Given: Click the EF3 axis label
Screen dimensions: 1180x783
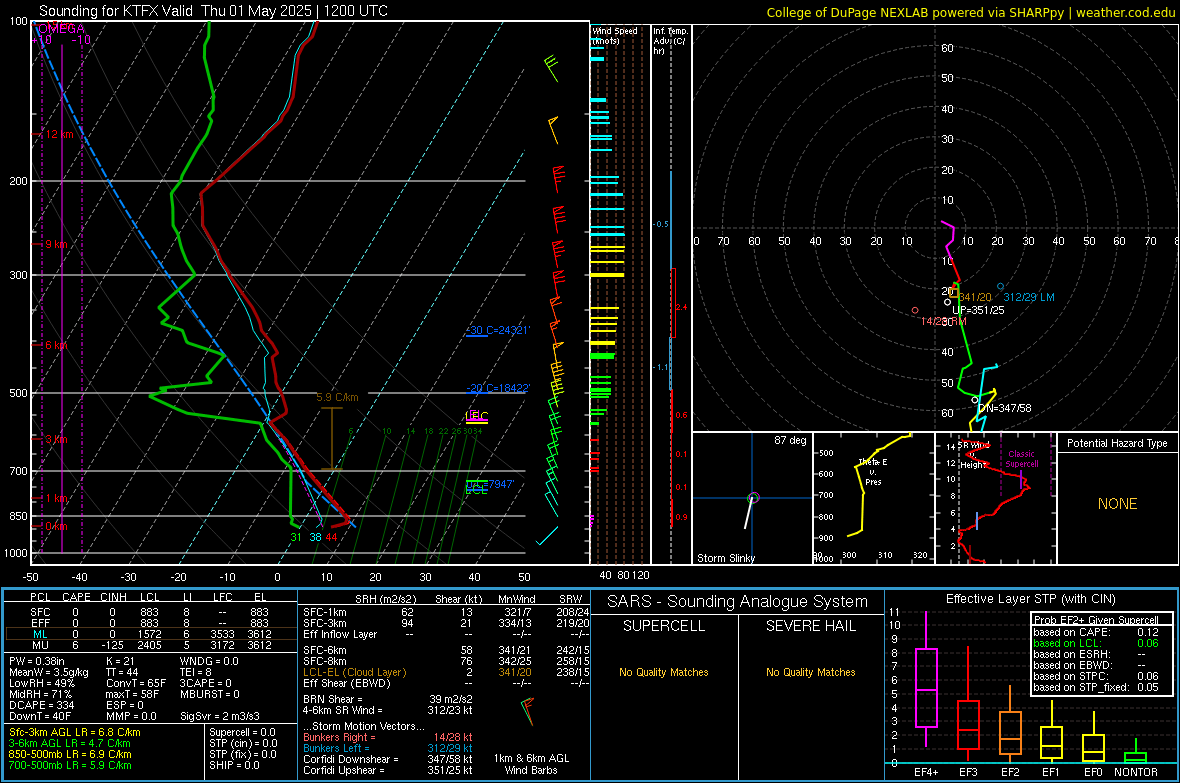Looking at the screenshot, I should click(968, 772).
